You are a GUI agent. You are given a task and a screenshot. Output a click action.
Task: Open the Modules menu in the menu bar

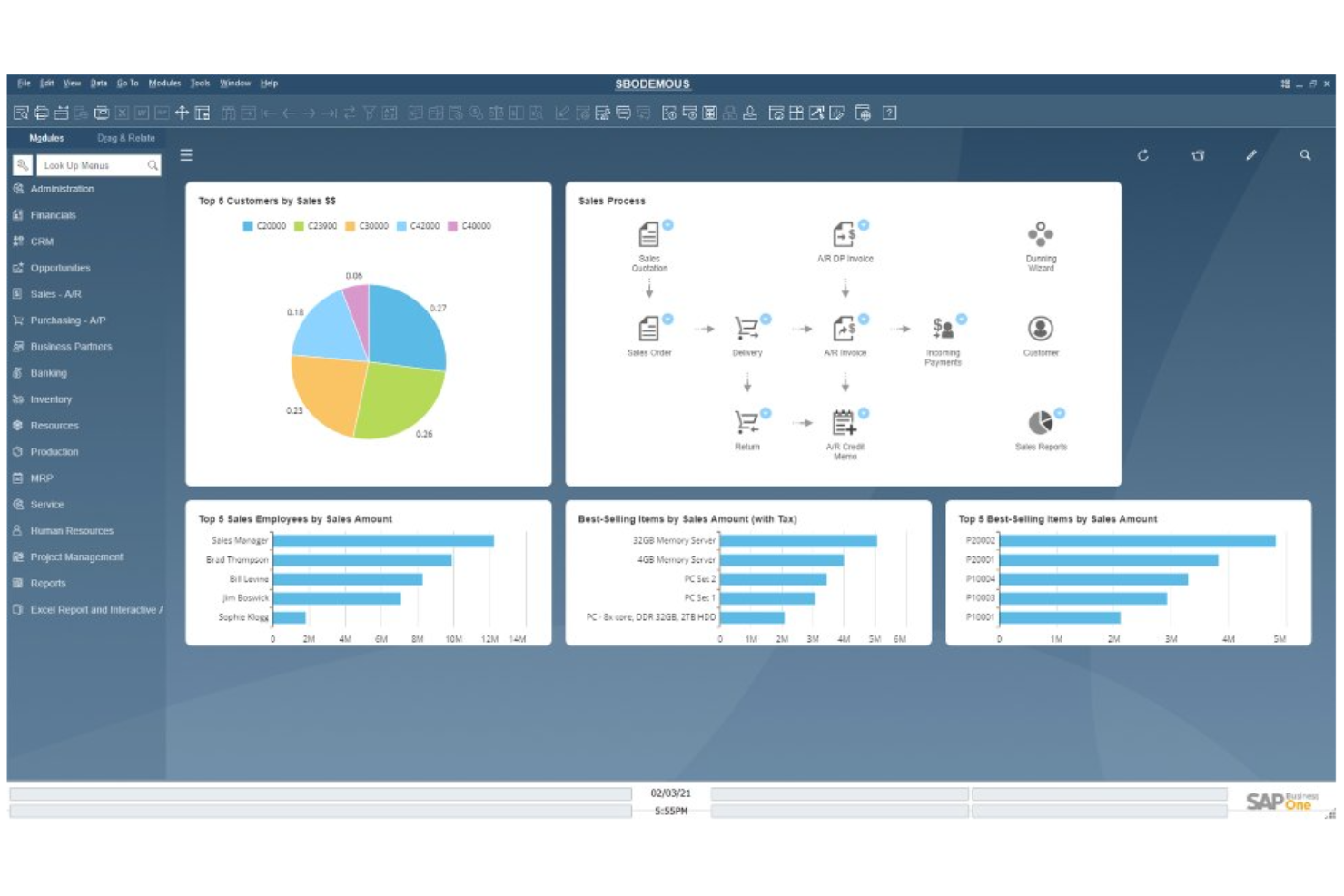point(164,83)
